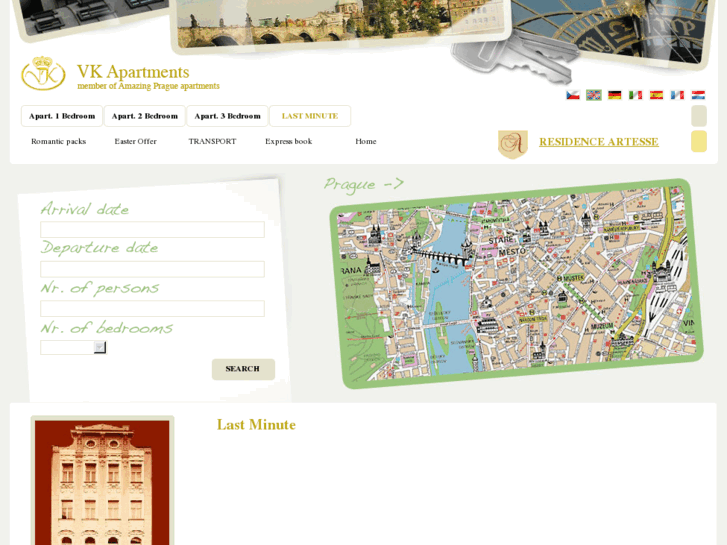This screenshot has width=727, height=545.
Task: Click the "member of Amazing Prague apartments" text
Action: coord(148,86)
